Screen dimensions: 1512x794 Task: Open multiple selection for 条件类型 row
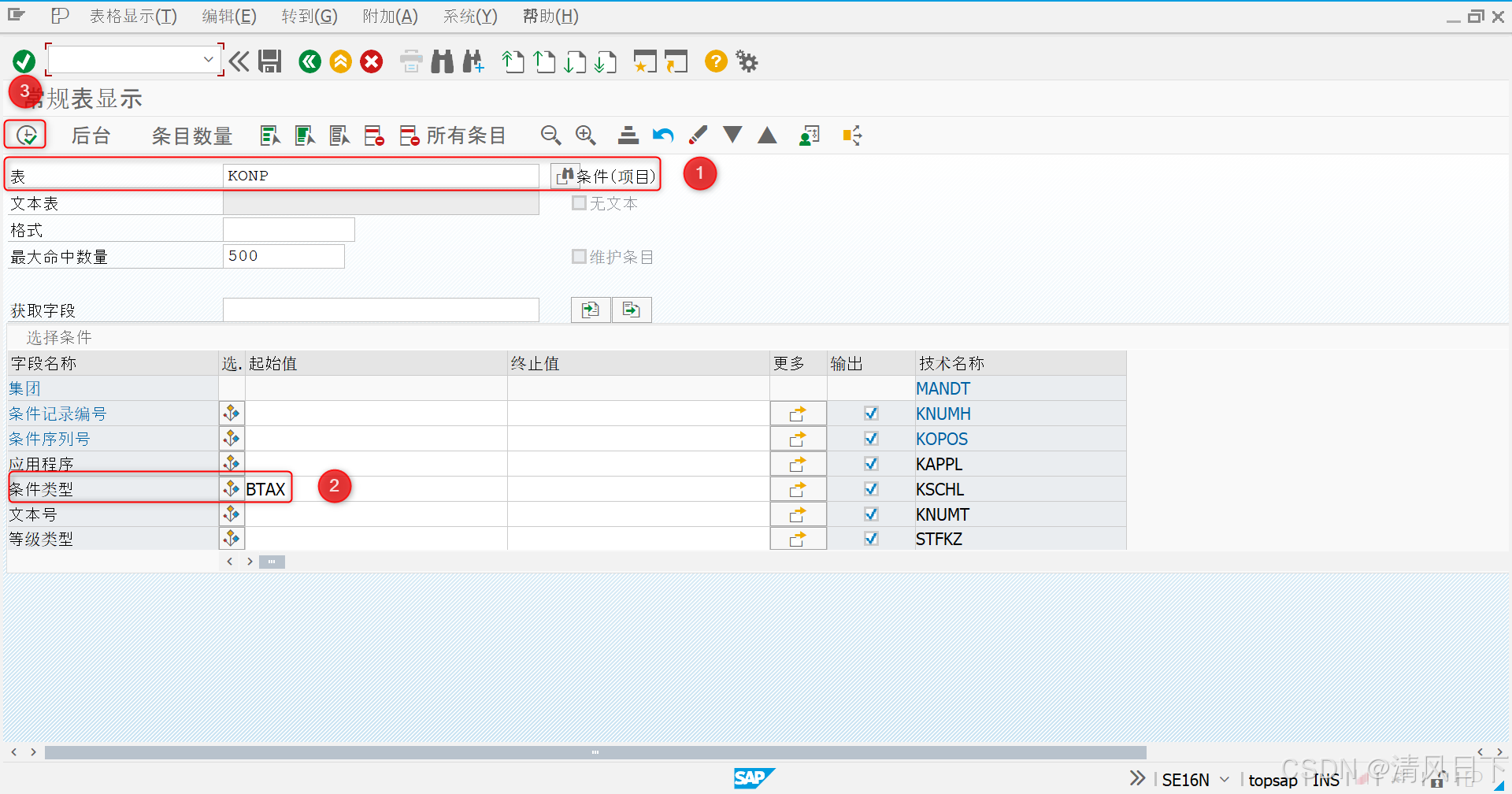tap(231, 488)
